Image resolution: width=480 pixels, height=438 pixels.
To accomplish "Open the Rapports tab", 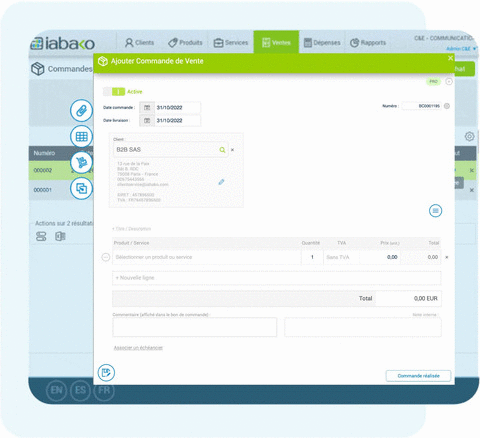I will [368, 43].
